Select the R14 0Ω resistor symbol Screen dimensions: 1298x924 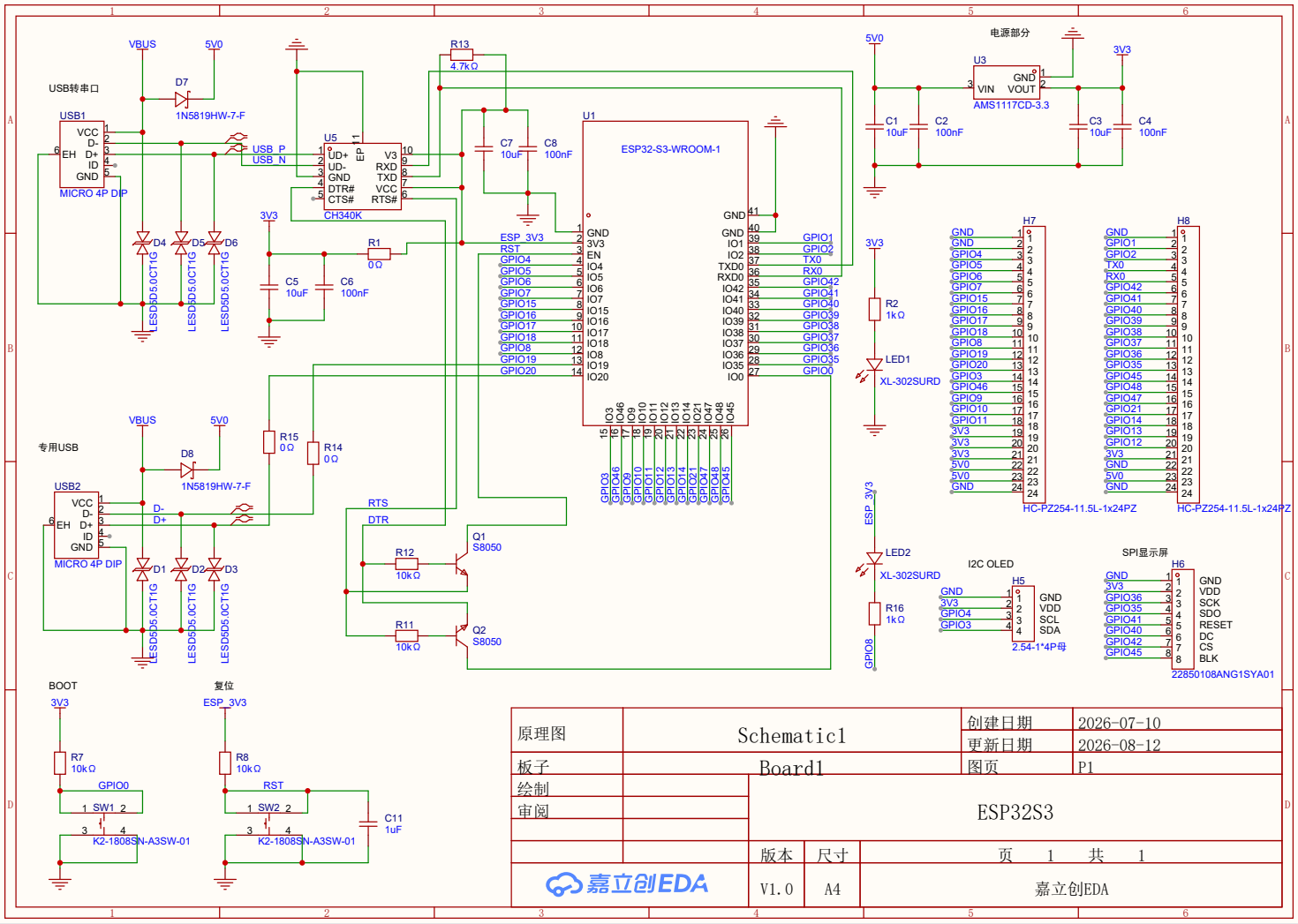313,453
